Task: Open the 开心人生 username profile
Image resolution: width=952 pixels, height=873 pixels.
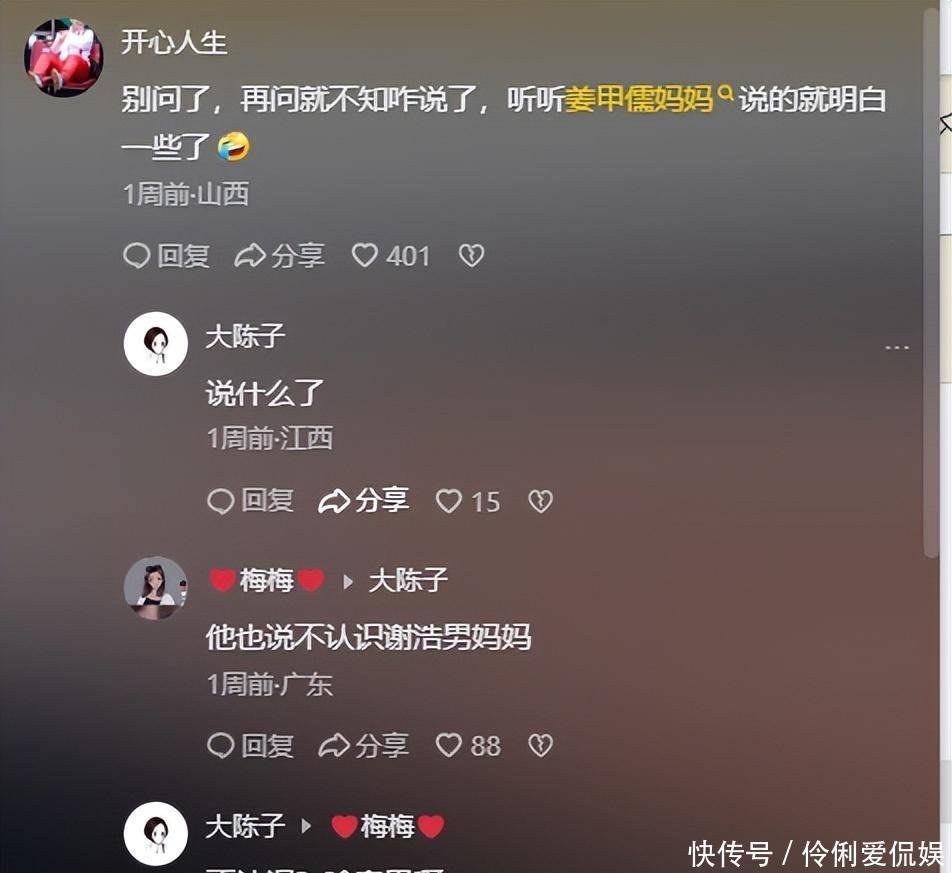Action: [174, 42]
